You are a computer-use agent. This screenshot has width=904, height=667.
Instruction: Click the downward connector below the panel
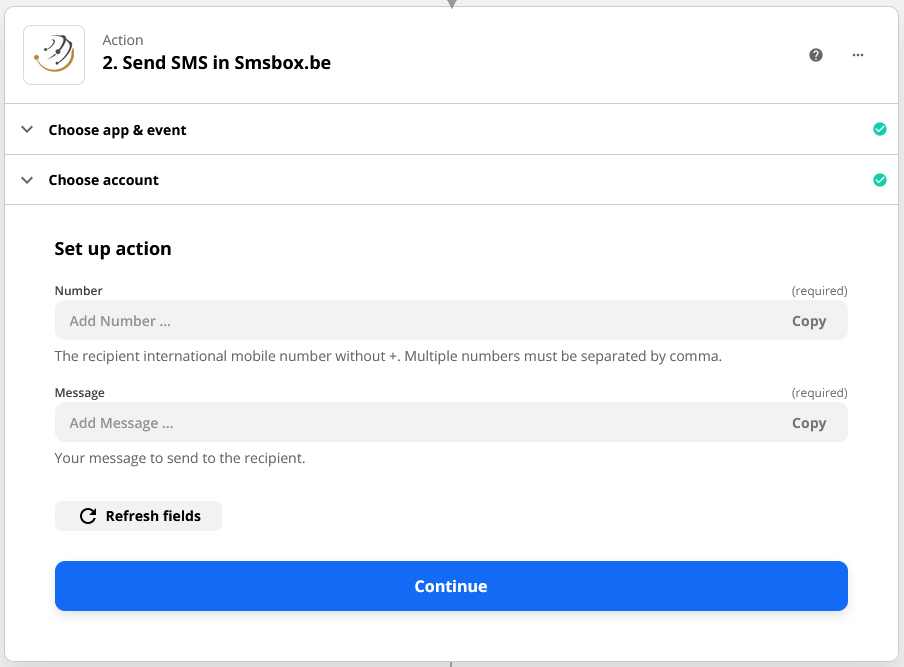coord(451,662)
